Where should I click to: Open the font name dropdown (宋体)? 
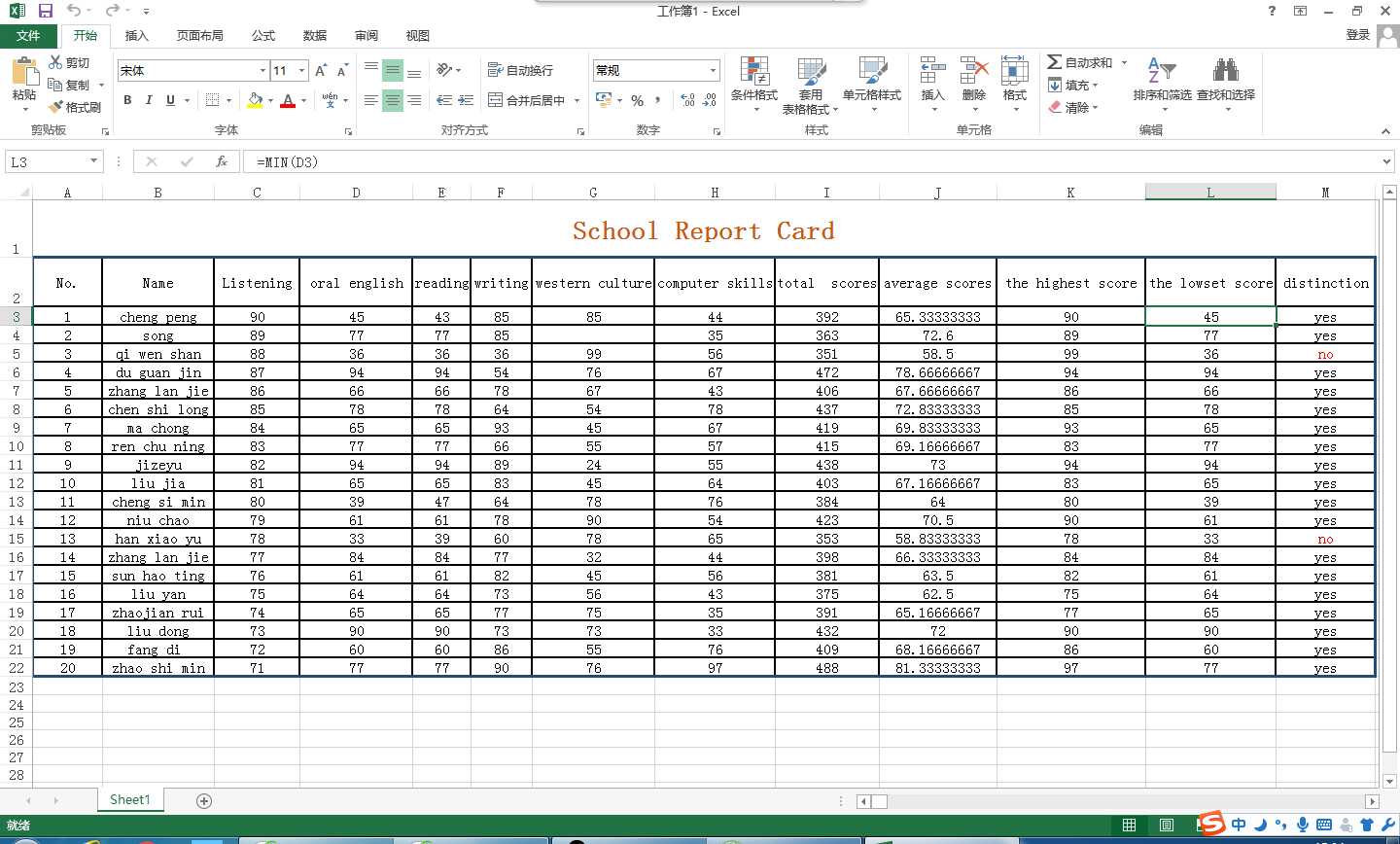(262, 70)
